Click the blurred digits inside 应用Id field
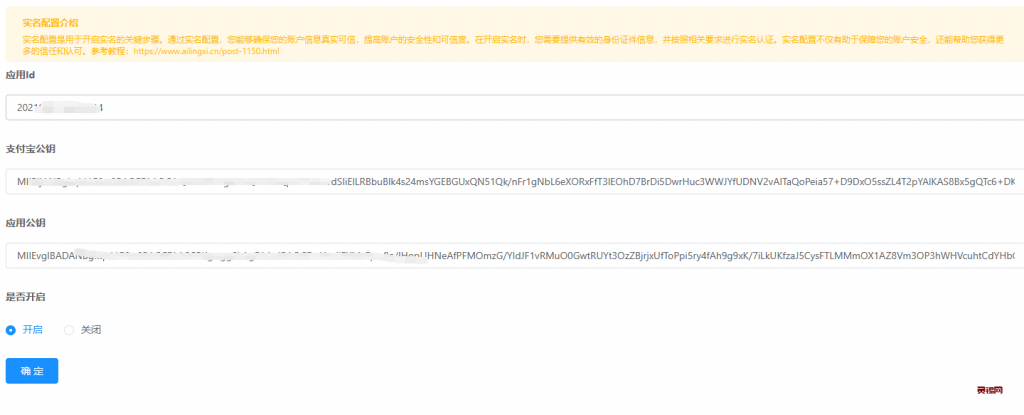This screenshot has height=415, width=1024. coord(60,107)
